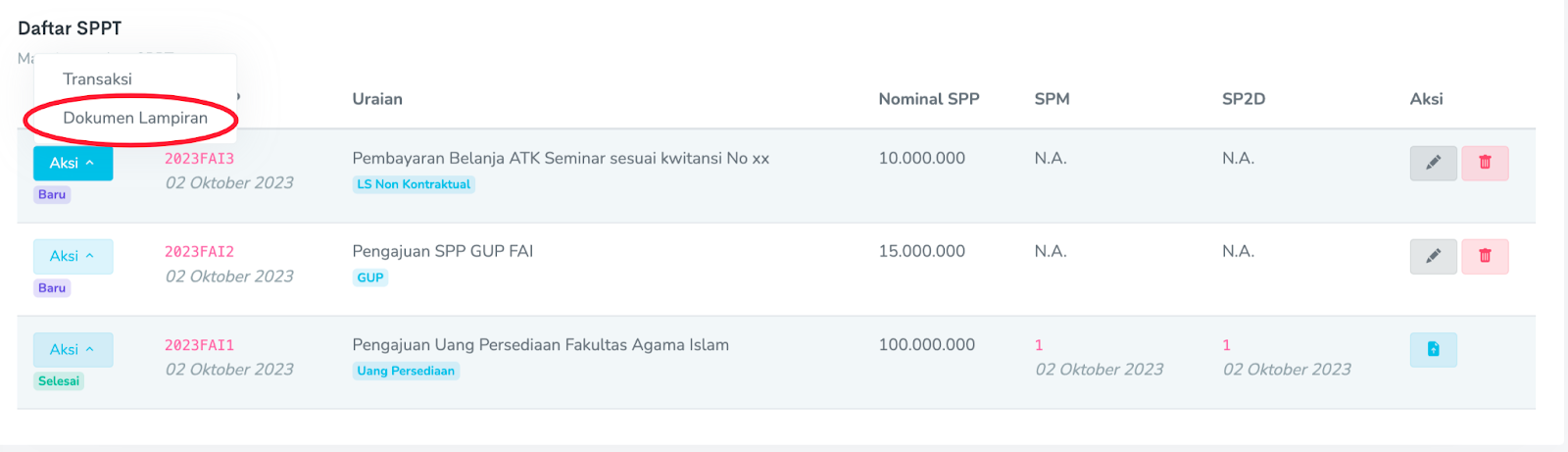Open the Aksi dropdown for 2023FAI1
The height and width of the screenshot is (452, 1568).
pyautogui.click(x=73, y=349)
